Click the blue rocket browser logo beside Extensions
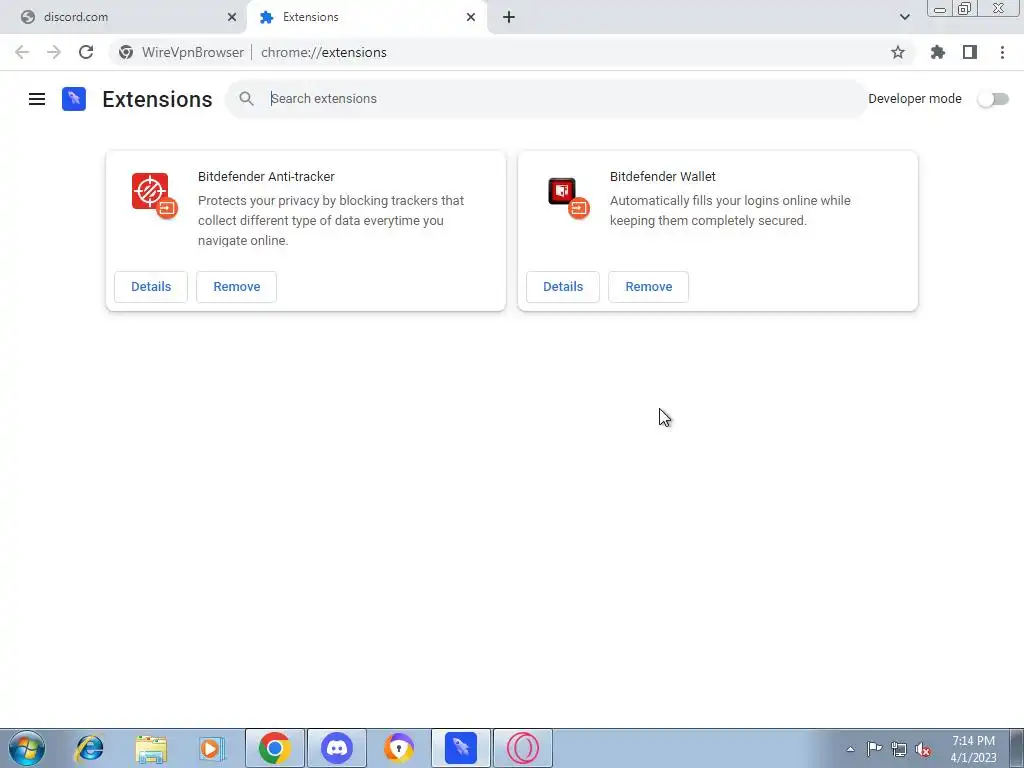The image size is (1024, 768). pyautogui.click(x=74, y=99)
